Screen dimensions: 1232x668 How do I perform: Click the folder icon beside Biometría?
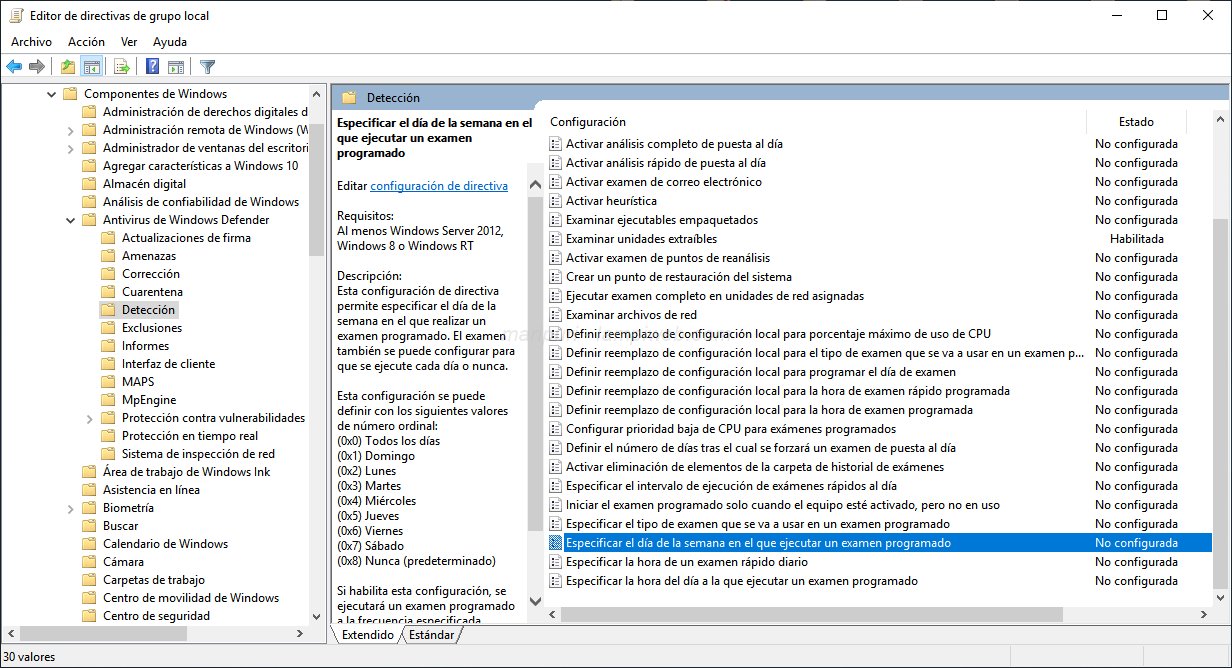89,508
